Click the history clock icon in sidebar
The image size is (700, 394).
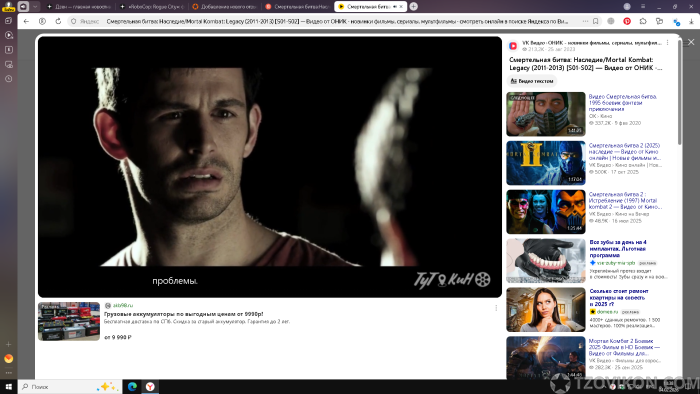coord(8,79)
